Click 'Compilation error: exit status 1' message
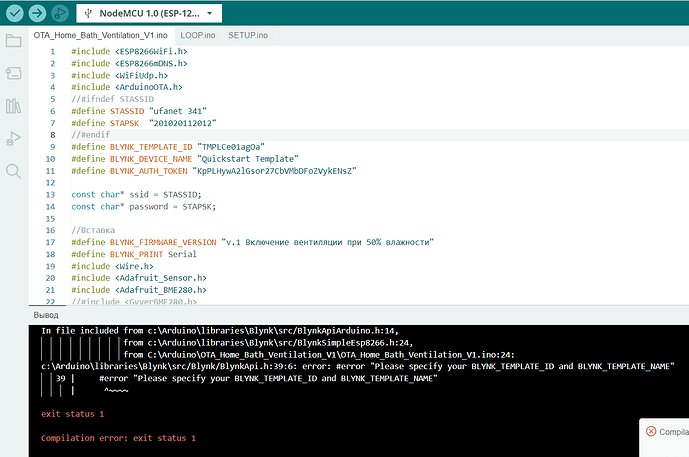Screen dimensions: 689x457 click(x=118, y=438)
